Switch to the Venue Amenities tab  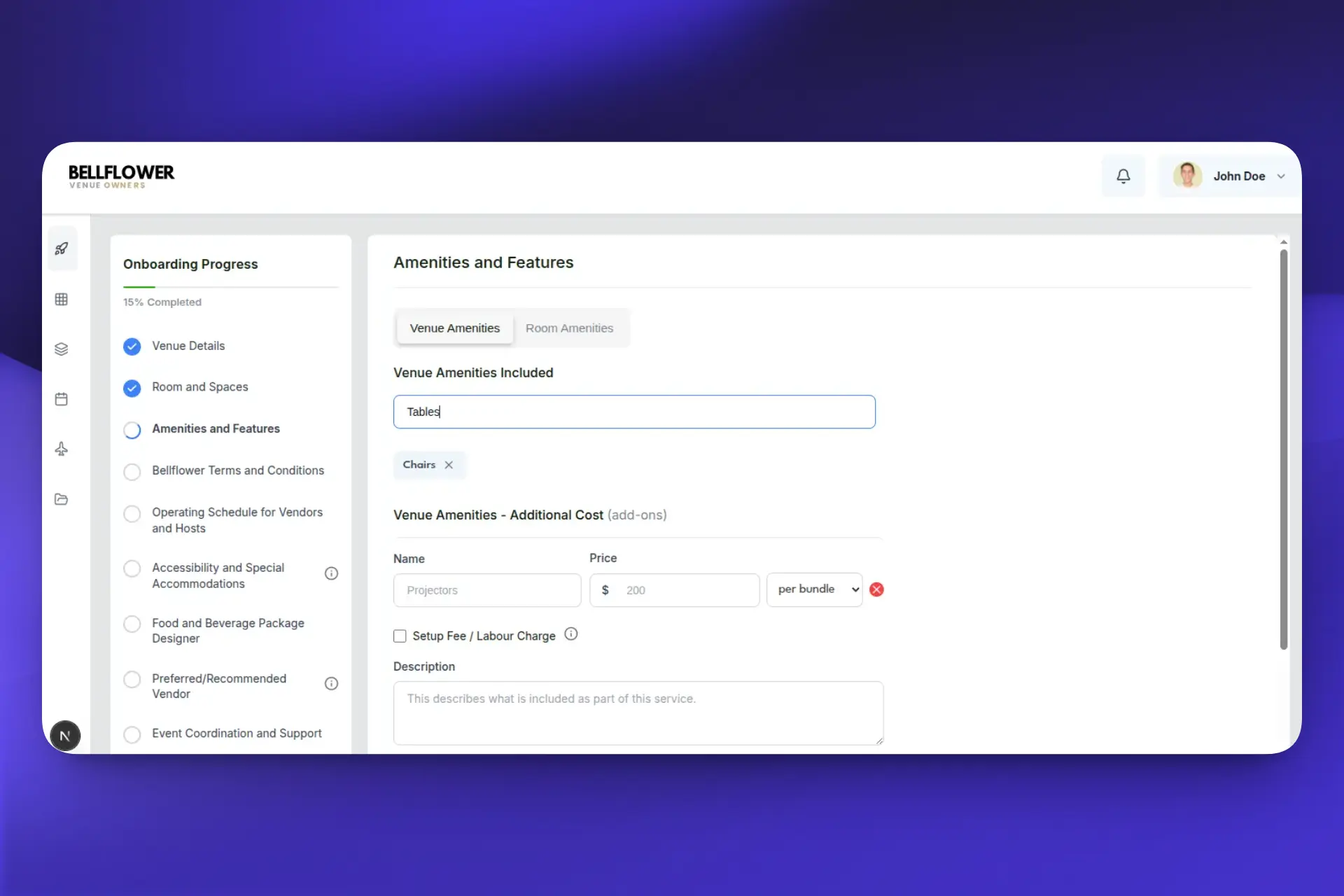click(454, 328)
